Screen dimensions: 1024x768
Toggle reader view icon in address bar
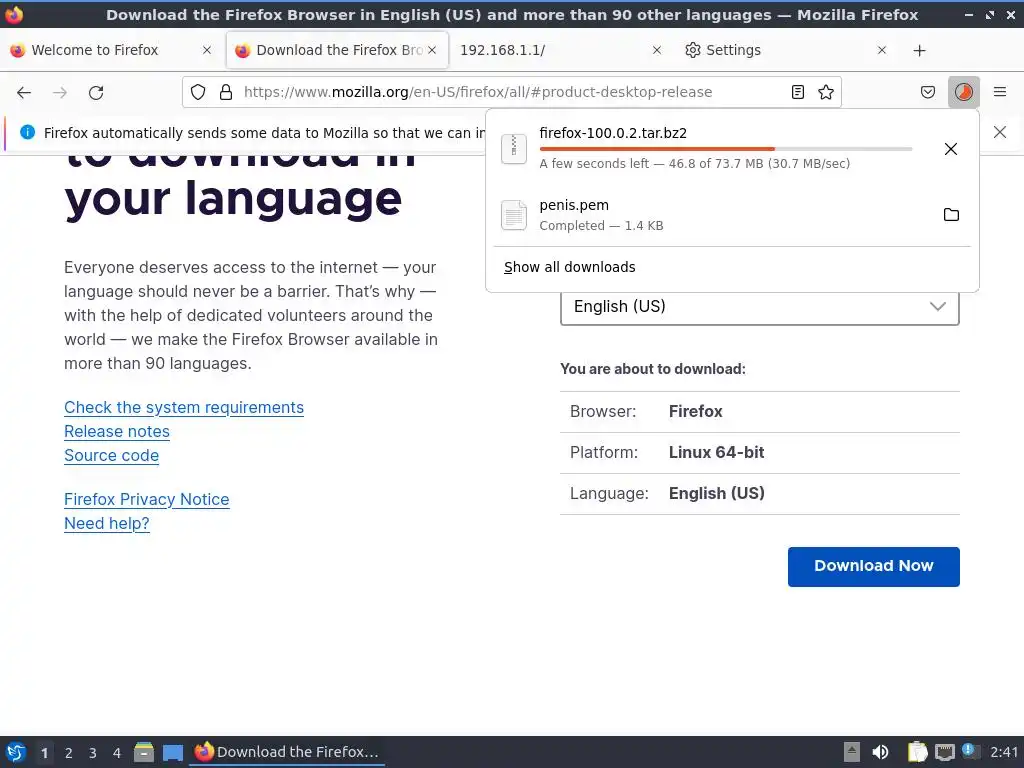(797, 92)
